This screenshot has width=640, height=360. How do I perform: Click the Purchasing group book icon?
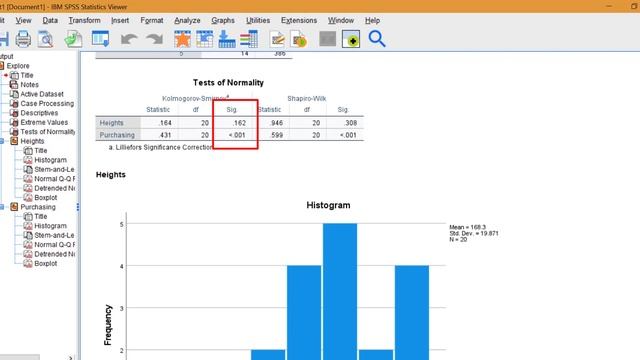pos(14,207)
